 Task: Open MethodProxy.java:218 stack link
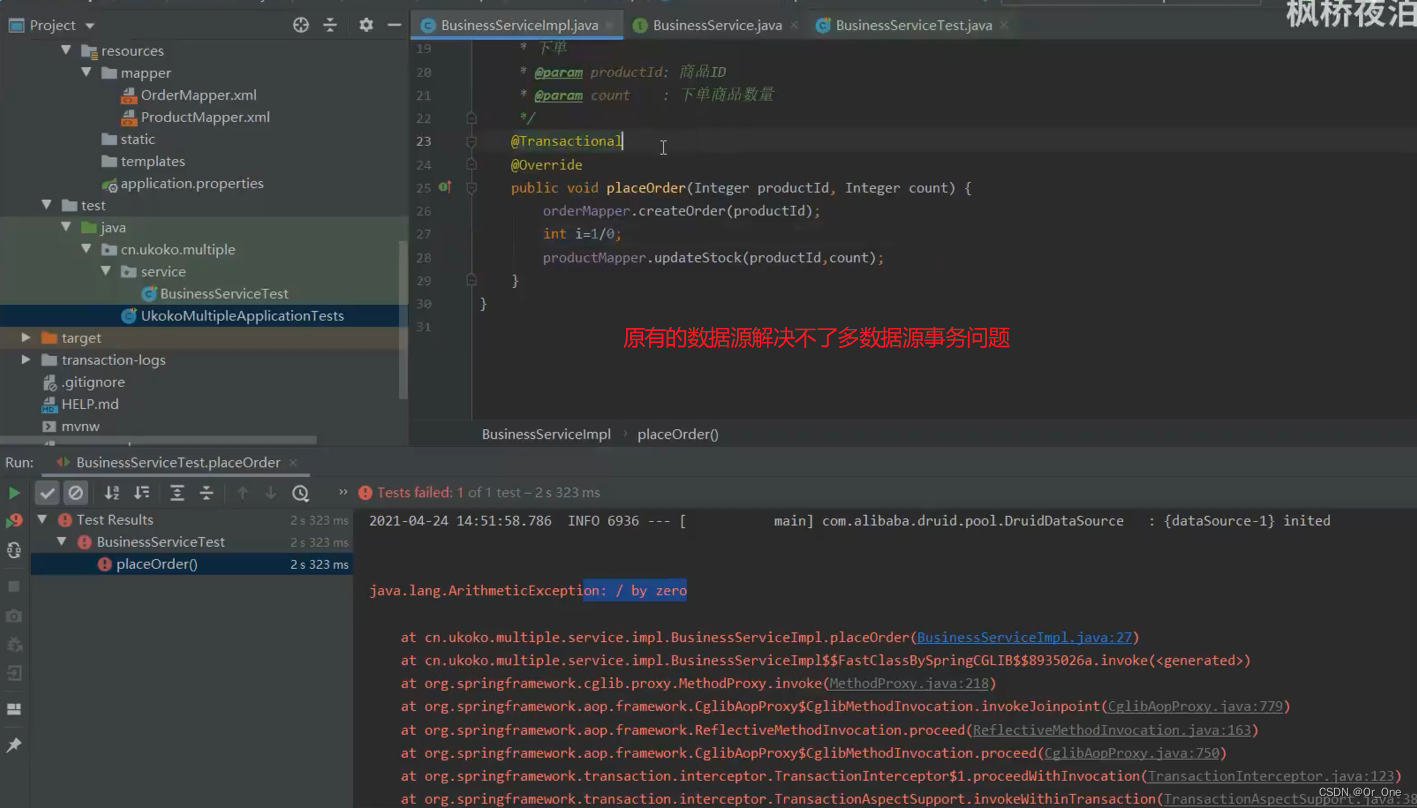[x=908, y=683]
